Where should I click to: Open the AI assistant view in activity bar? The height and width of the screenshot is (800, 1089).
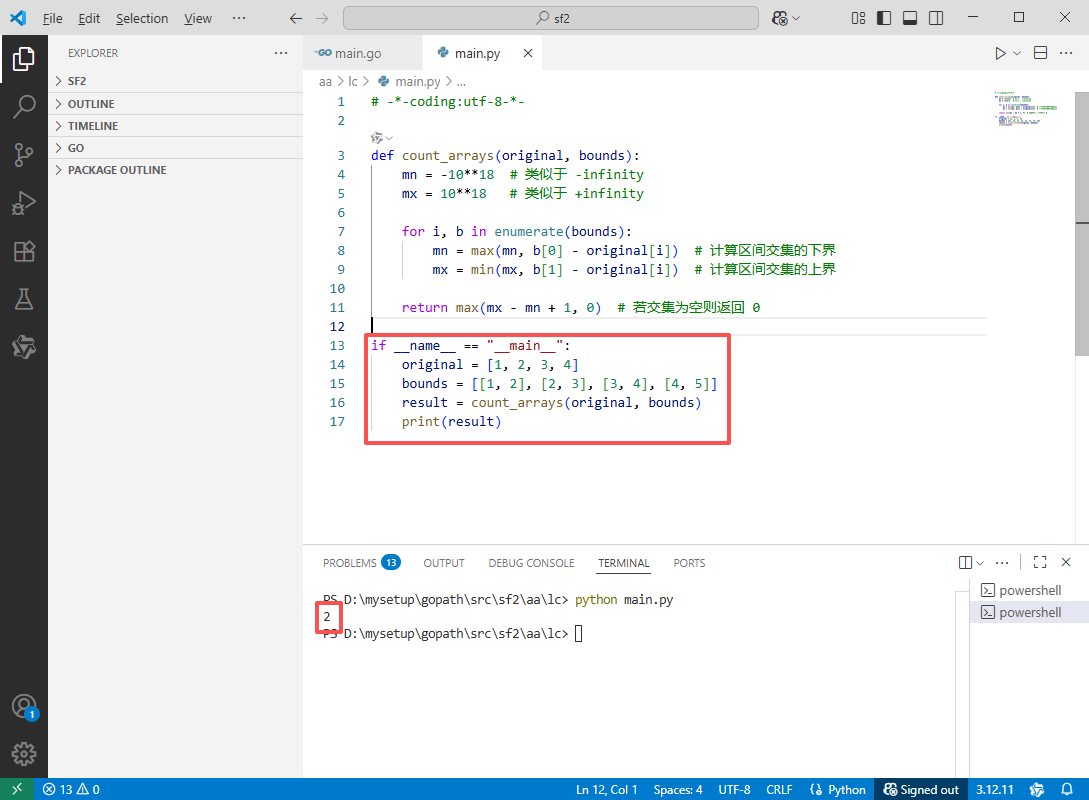point(24,347)
